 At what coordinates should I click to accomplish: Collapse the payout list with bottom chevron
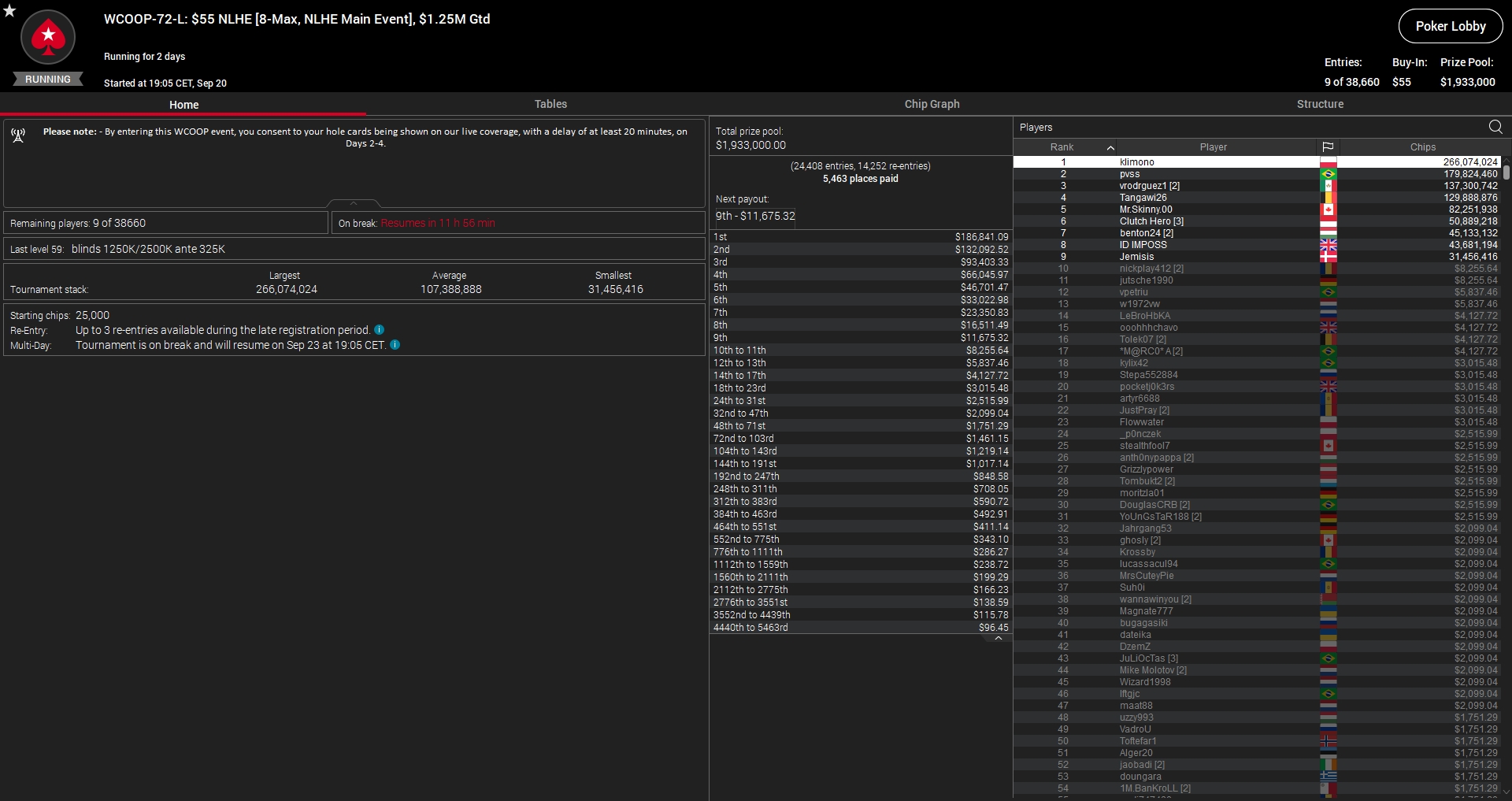point(999,639)
